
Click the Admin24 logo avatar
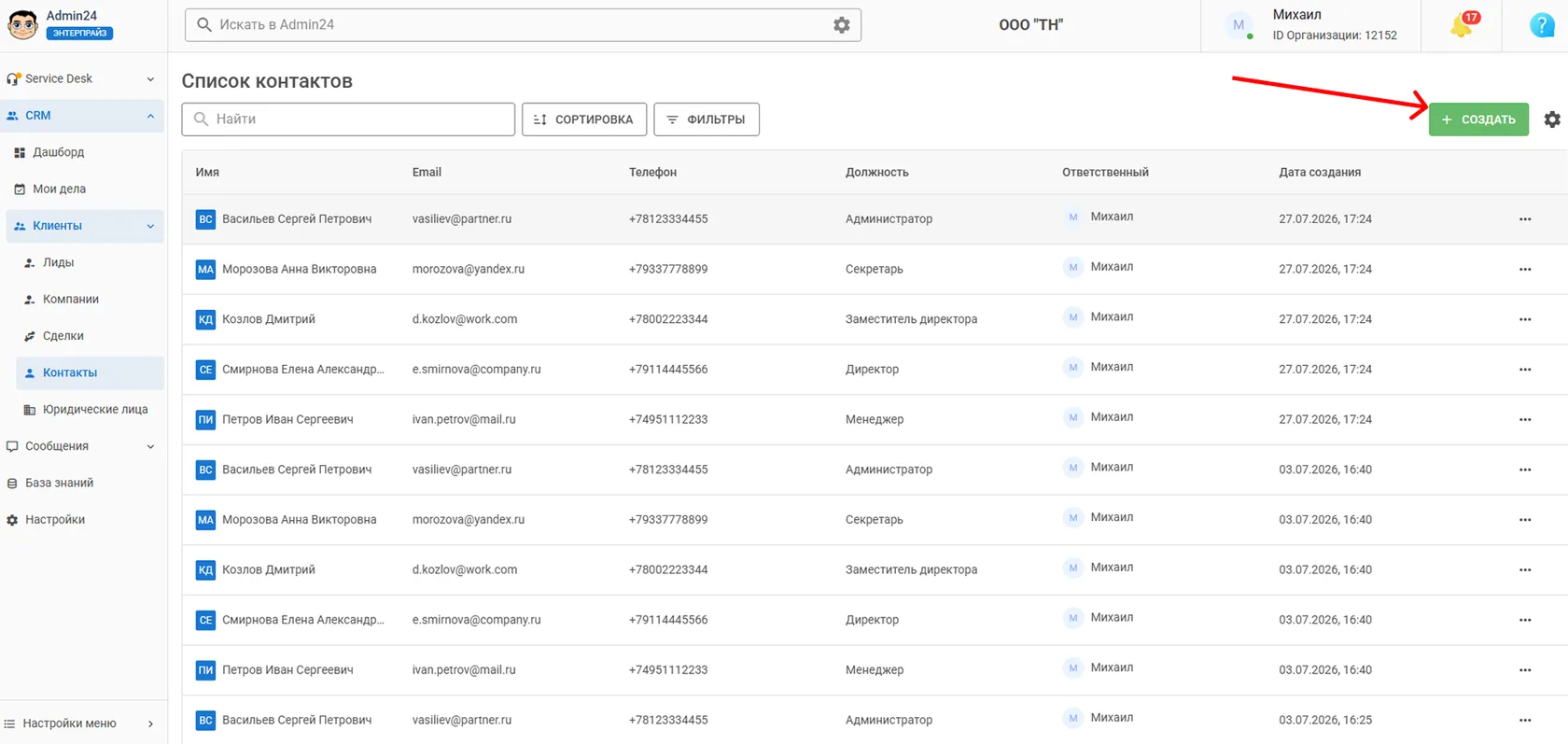22,24
